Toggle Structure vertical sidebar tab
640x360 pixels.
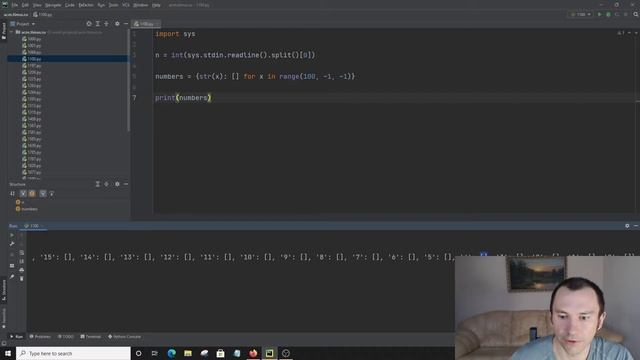tap(4, 290)
